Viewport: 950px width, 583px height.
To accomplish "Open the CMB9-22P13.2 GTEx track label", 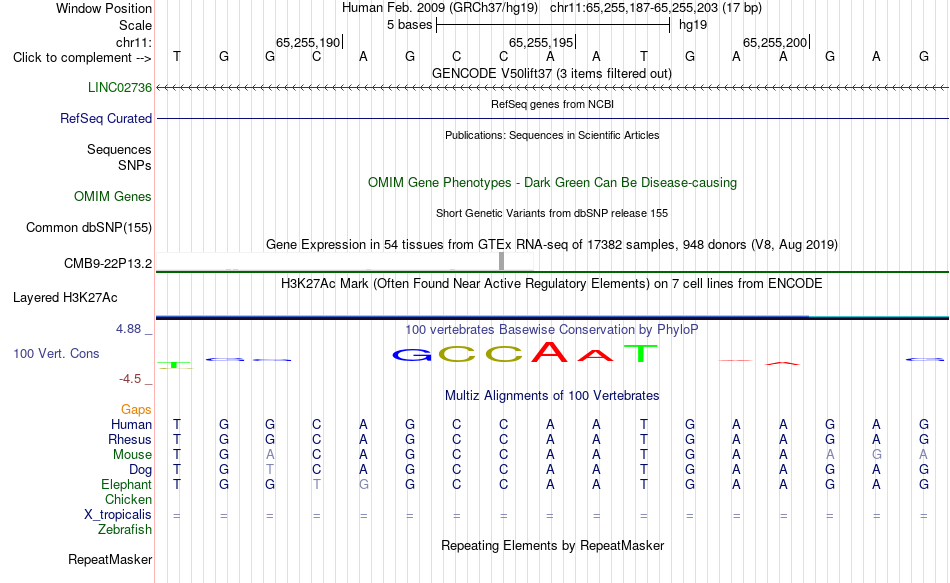I will (x=108, y=264).
